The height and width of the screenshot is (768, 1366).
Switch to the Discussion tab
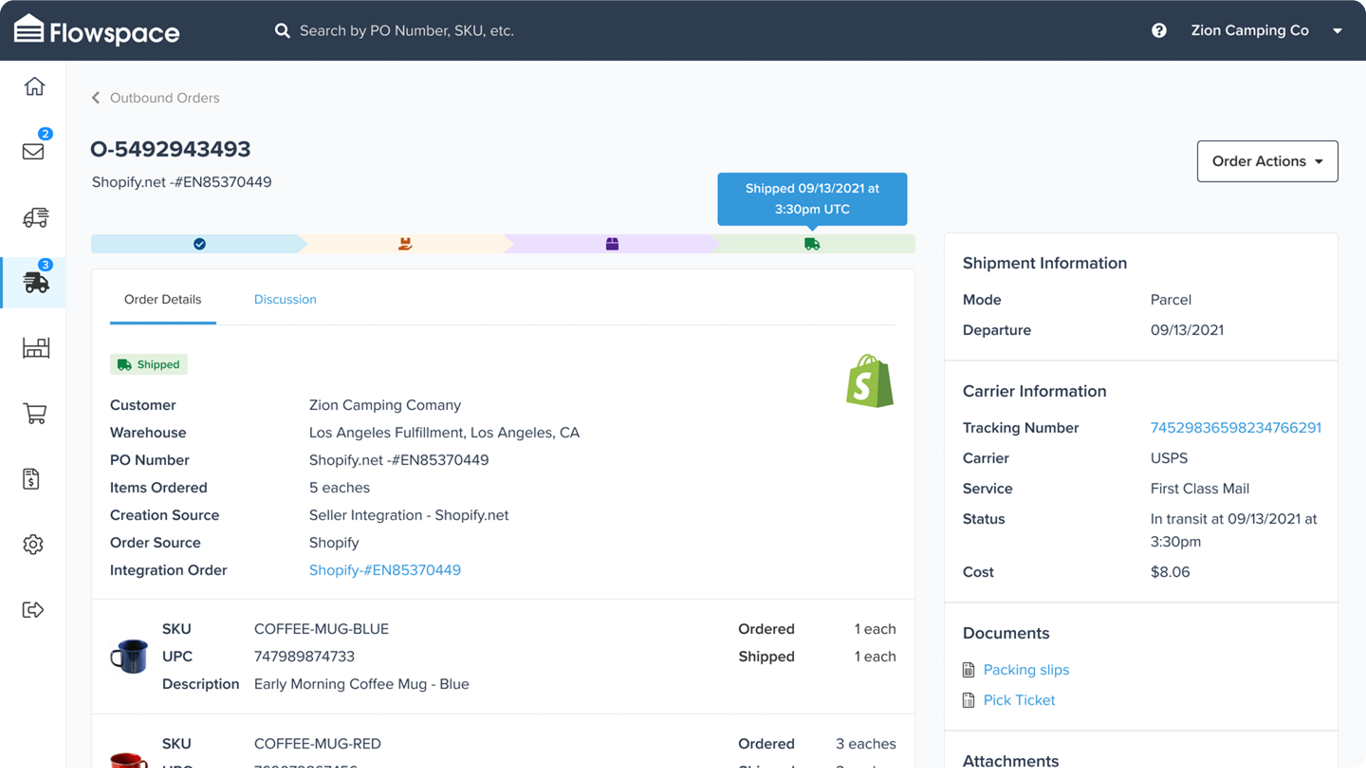[x=285, y=300]
